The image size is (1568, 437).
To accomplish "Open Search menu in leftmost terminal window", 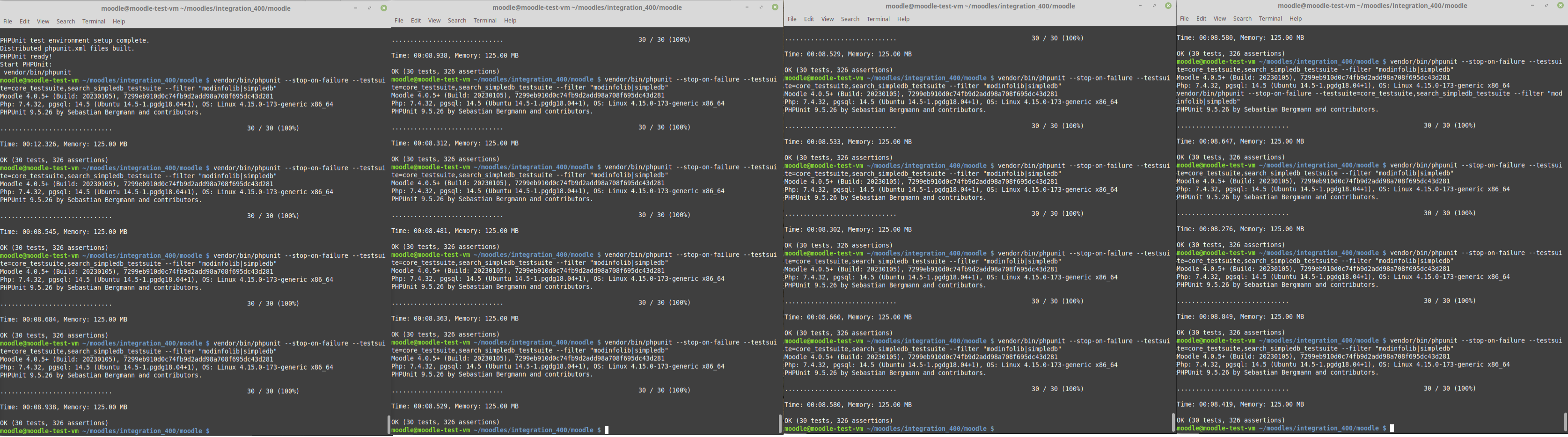I will coord(66,22).
